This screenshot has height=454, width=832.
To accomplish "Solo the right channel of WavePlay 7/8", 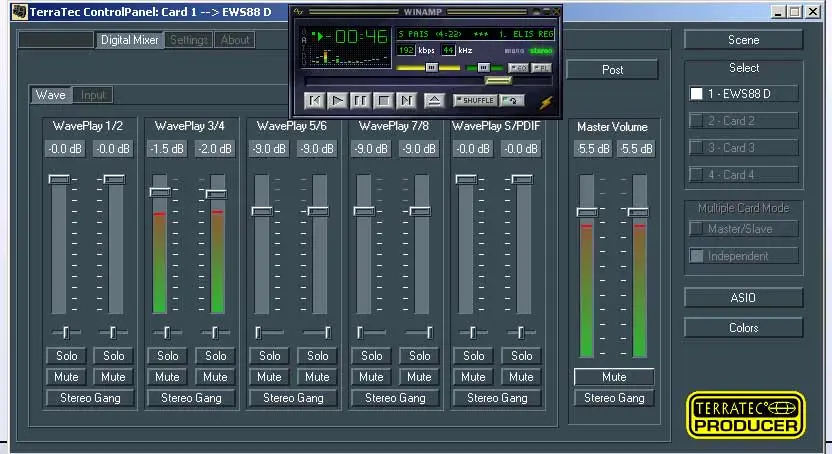I will pos(419,356).
